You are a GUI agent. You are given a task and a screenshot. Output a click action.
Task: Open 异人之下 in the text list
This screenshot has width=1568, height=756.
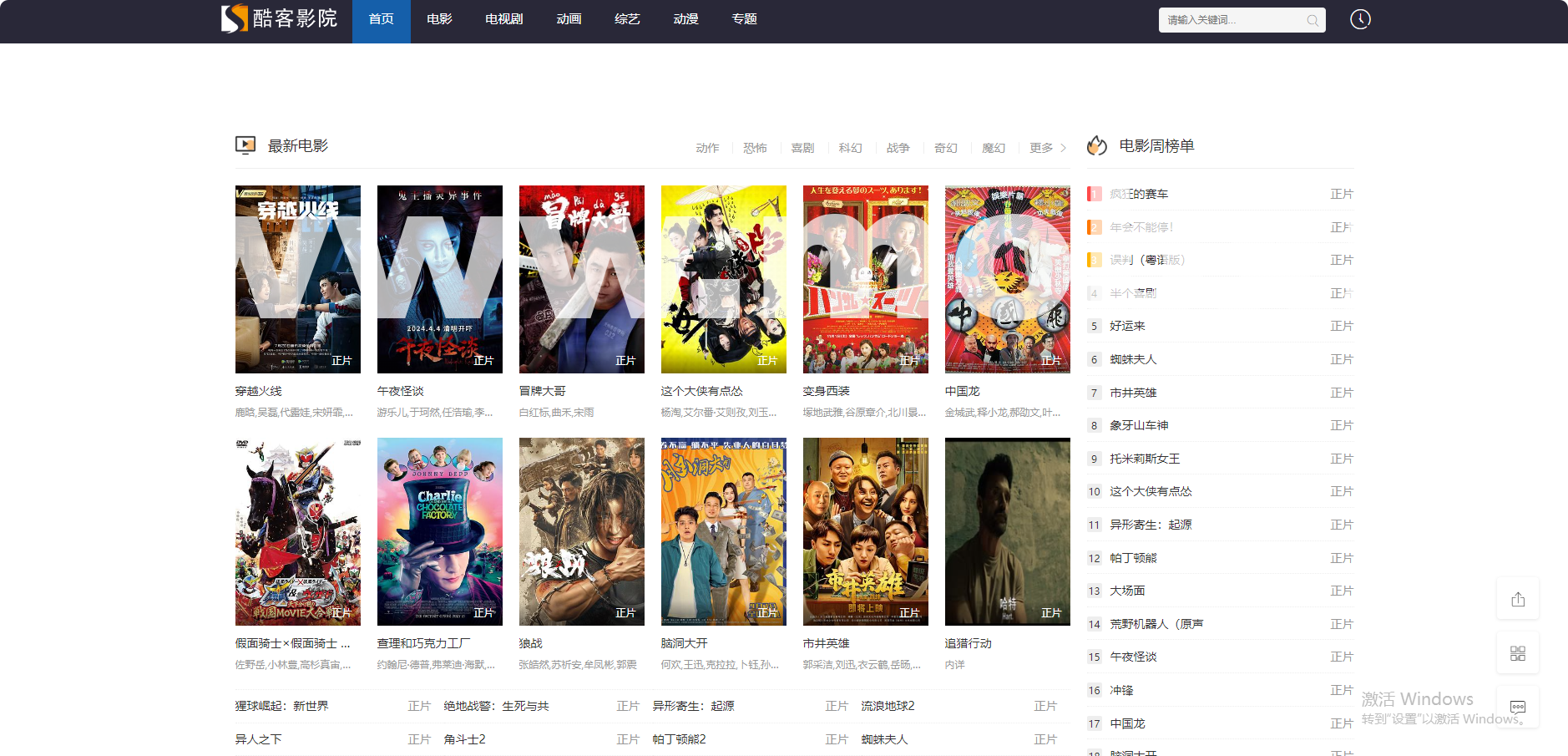click(259, 739)
